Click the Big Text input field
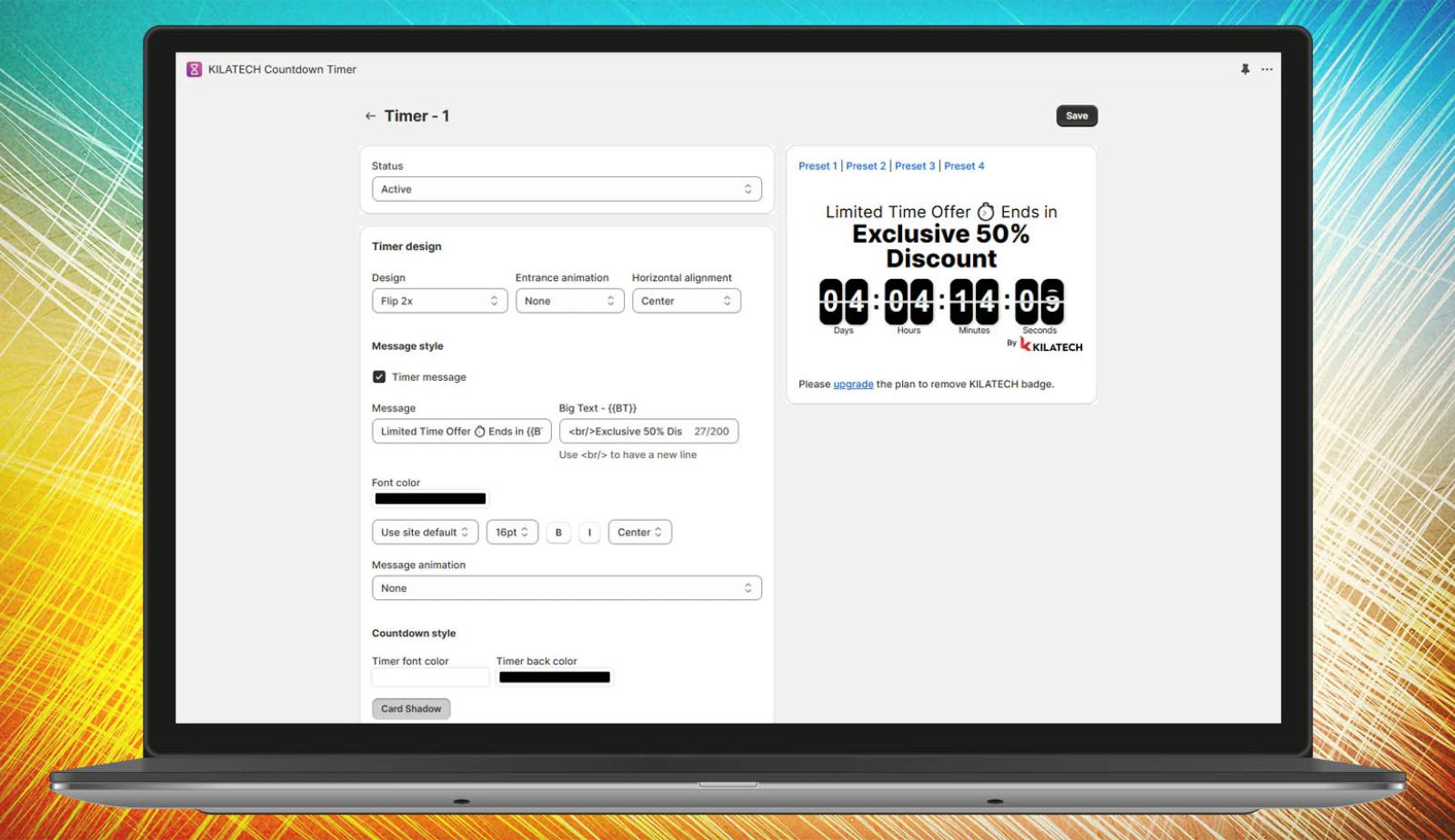Screen dimensions: 1455x840 click(648, 431)
